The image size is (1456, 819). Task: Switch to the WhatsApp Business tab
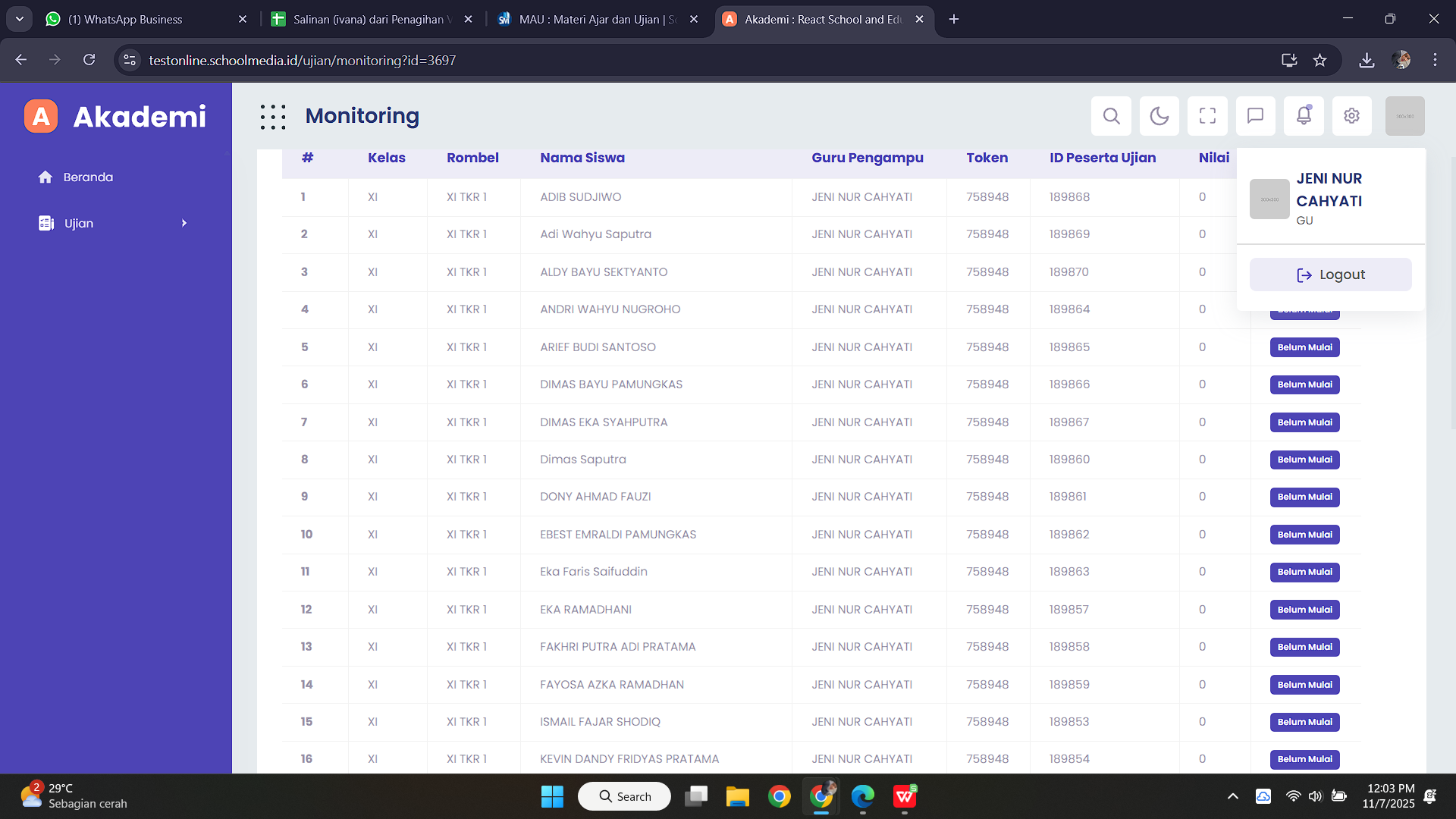pos(125,19)
